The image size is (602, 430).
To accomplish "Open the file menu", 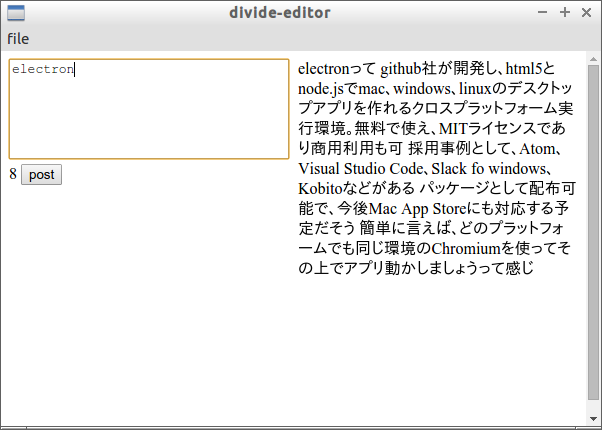I will (18, 39).
